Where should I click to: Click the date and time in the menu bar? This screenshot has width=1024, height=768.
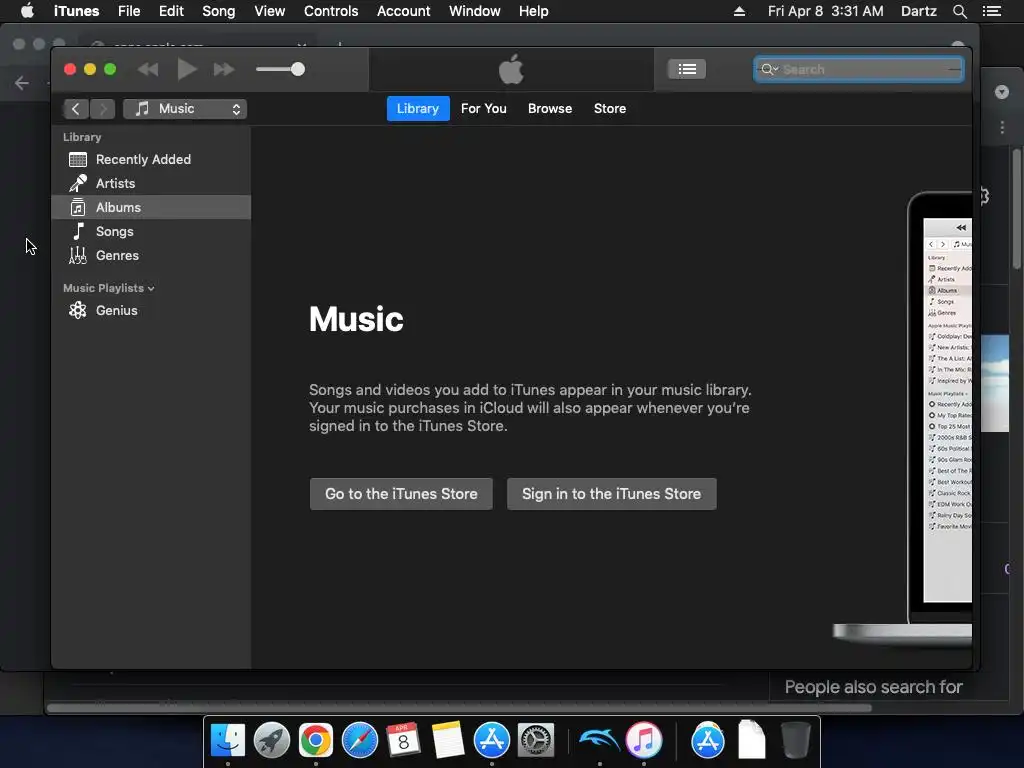click(x=825, y=11)
